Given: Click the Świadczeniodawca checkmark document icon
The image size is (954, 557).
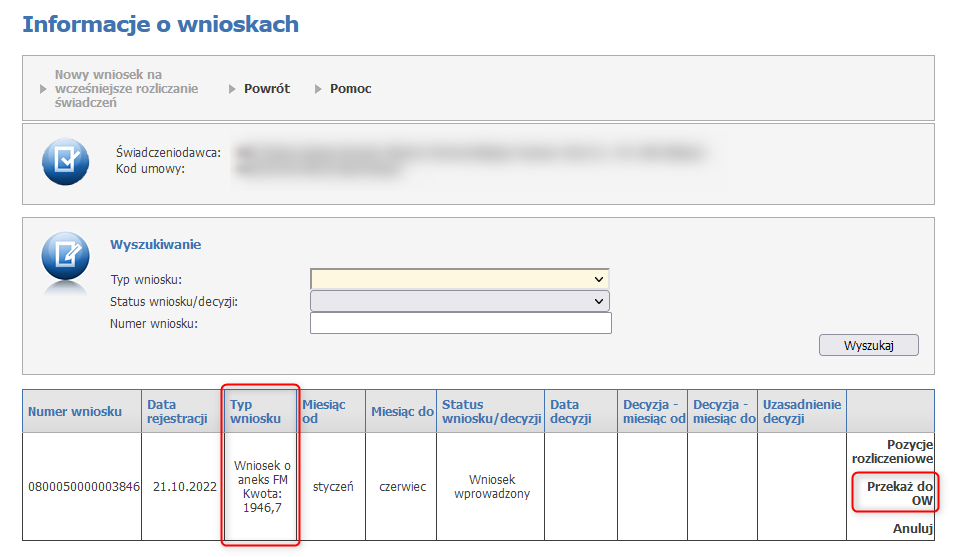Looking at the screenshot, I should click(65, 162).
